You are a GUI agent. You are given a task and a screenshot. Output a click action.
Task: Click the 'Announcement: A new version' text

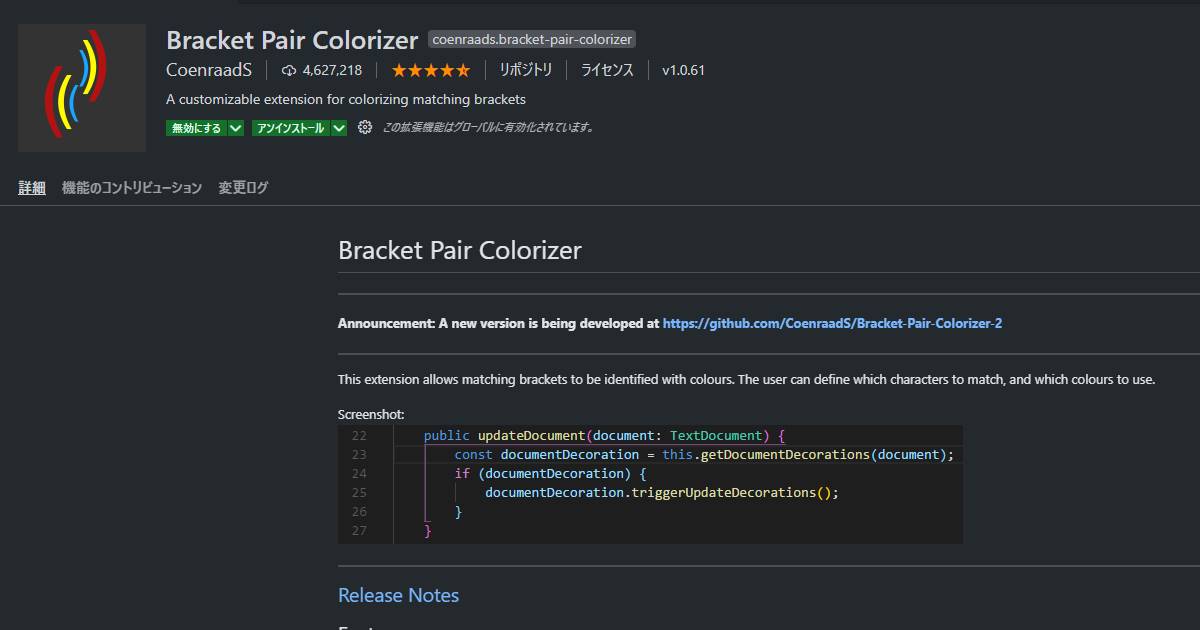point(498,323)
